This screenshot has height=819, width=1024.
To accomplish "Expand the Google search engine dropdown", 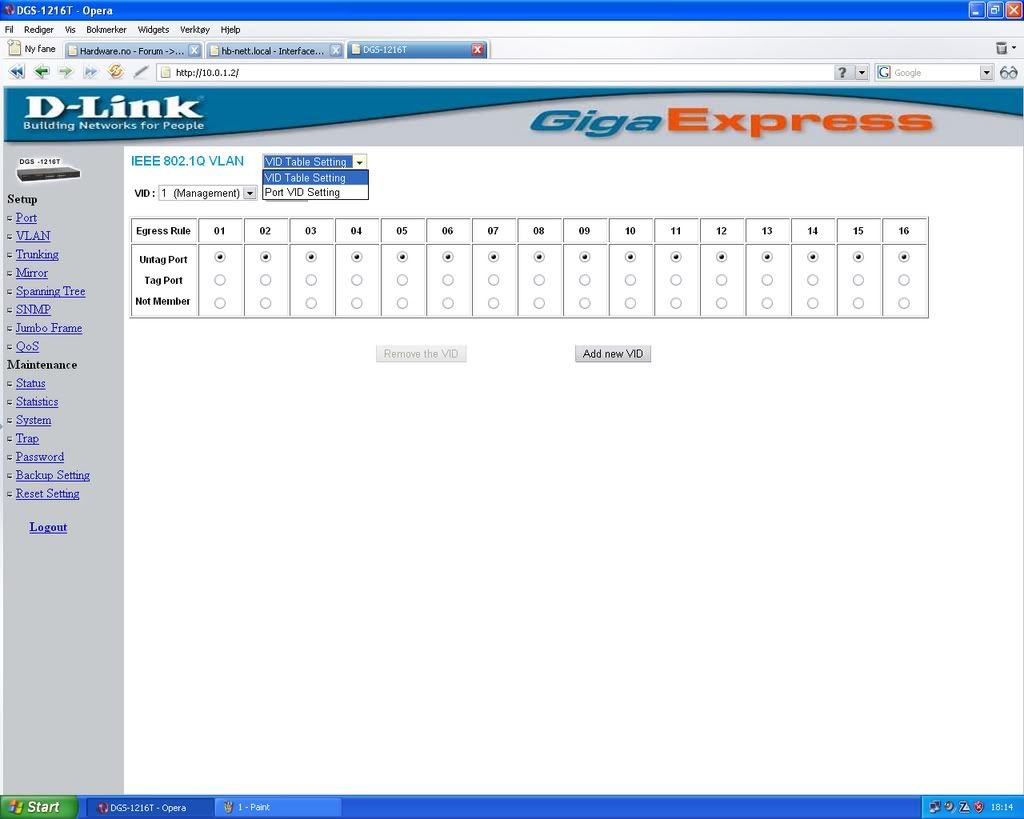I will click(986, 73).
